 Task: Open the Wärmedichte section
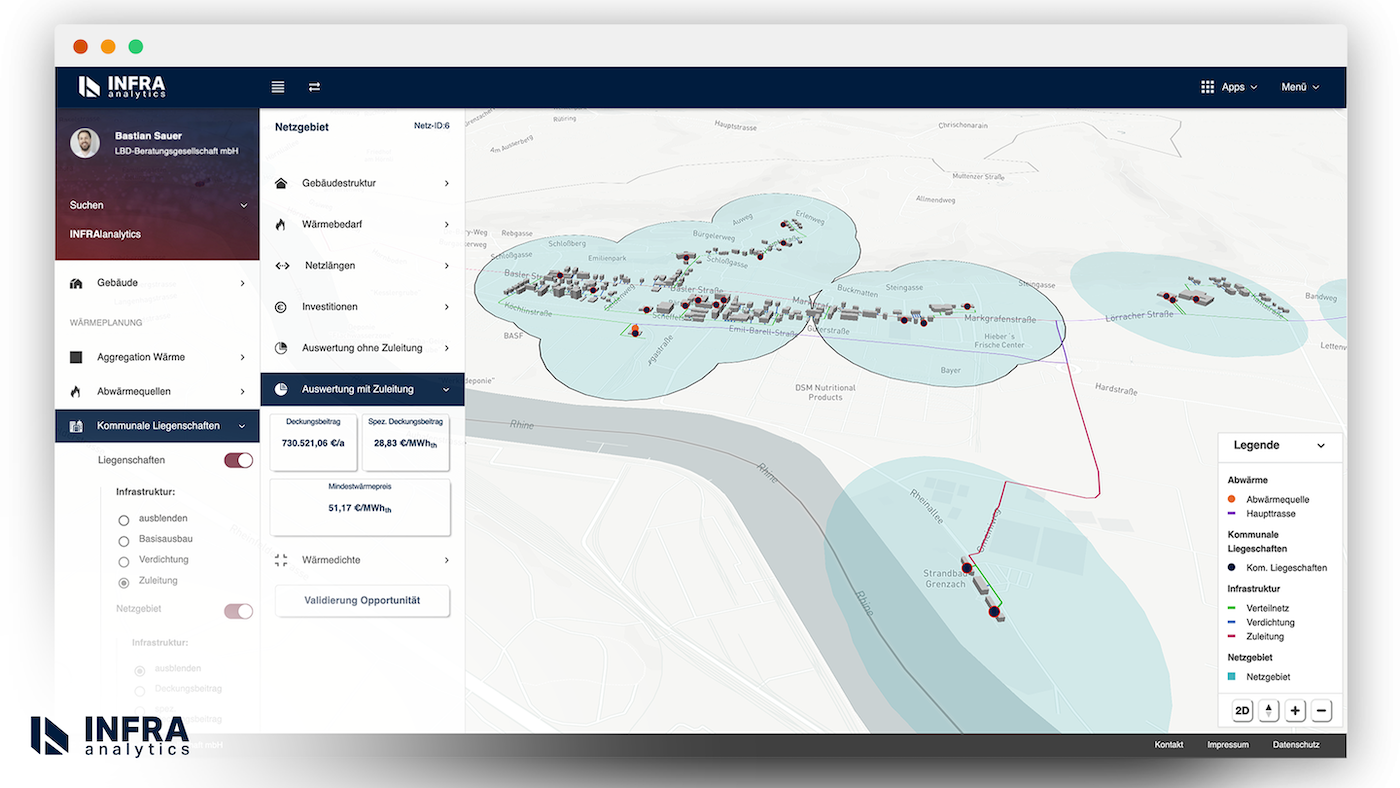click(362, 560)
